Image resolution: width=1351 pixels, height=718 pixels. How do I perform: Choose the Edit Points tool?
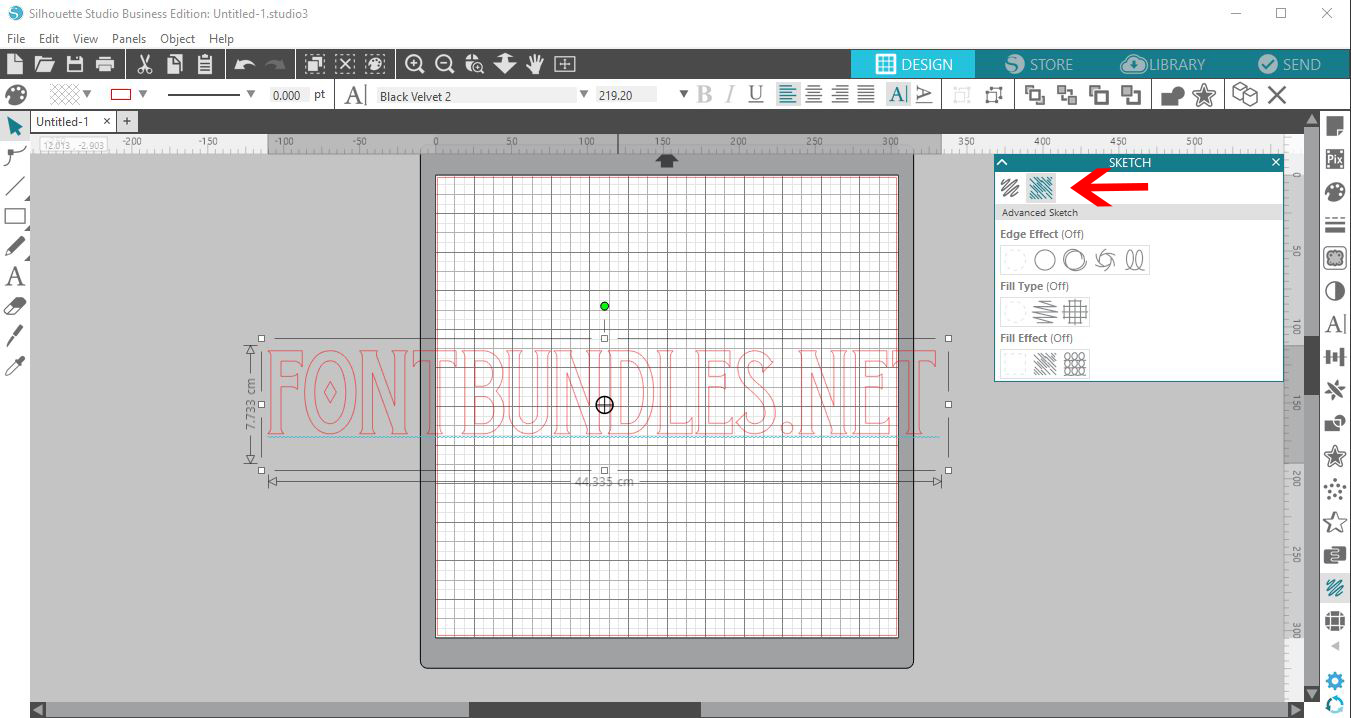15,156
